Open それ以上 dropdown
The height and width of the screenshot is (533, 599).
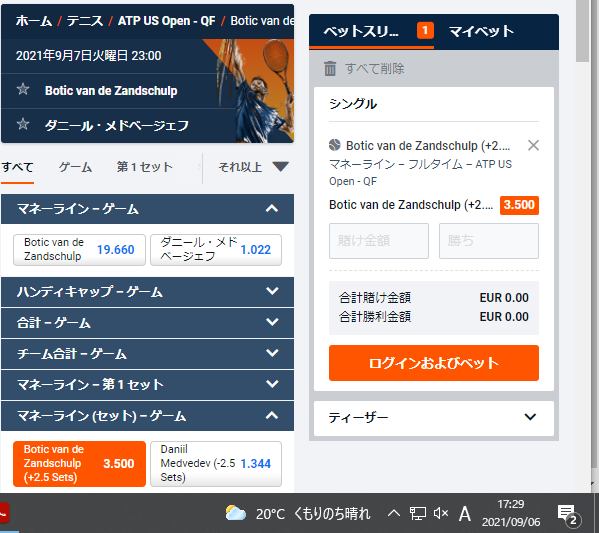click(253, 167)
